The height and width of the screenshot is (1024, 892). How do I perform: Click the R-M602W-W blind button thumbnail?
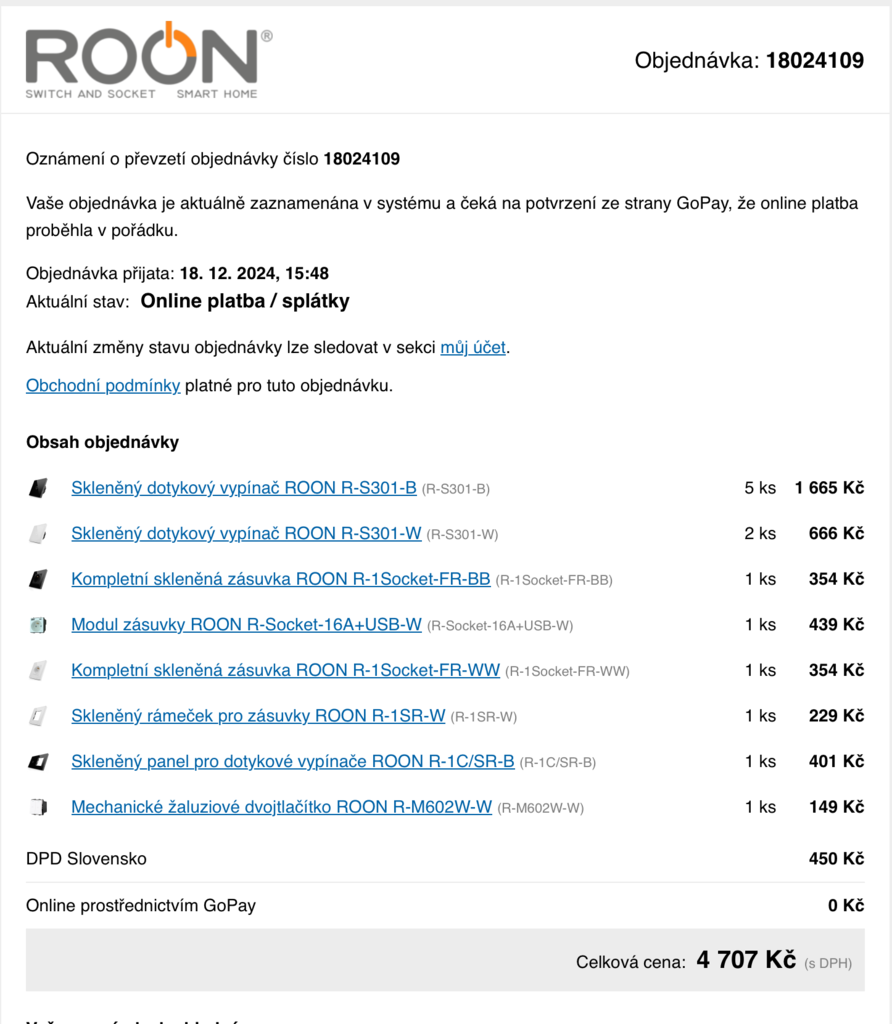pyautogui.click(x=39, y=807)
